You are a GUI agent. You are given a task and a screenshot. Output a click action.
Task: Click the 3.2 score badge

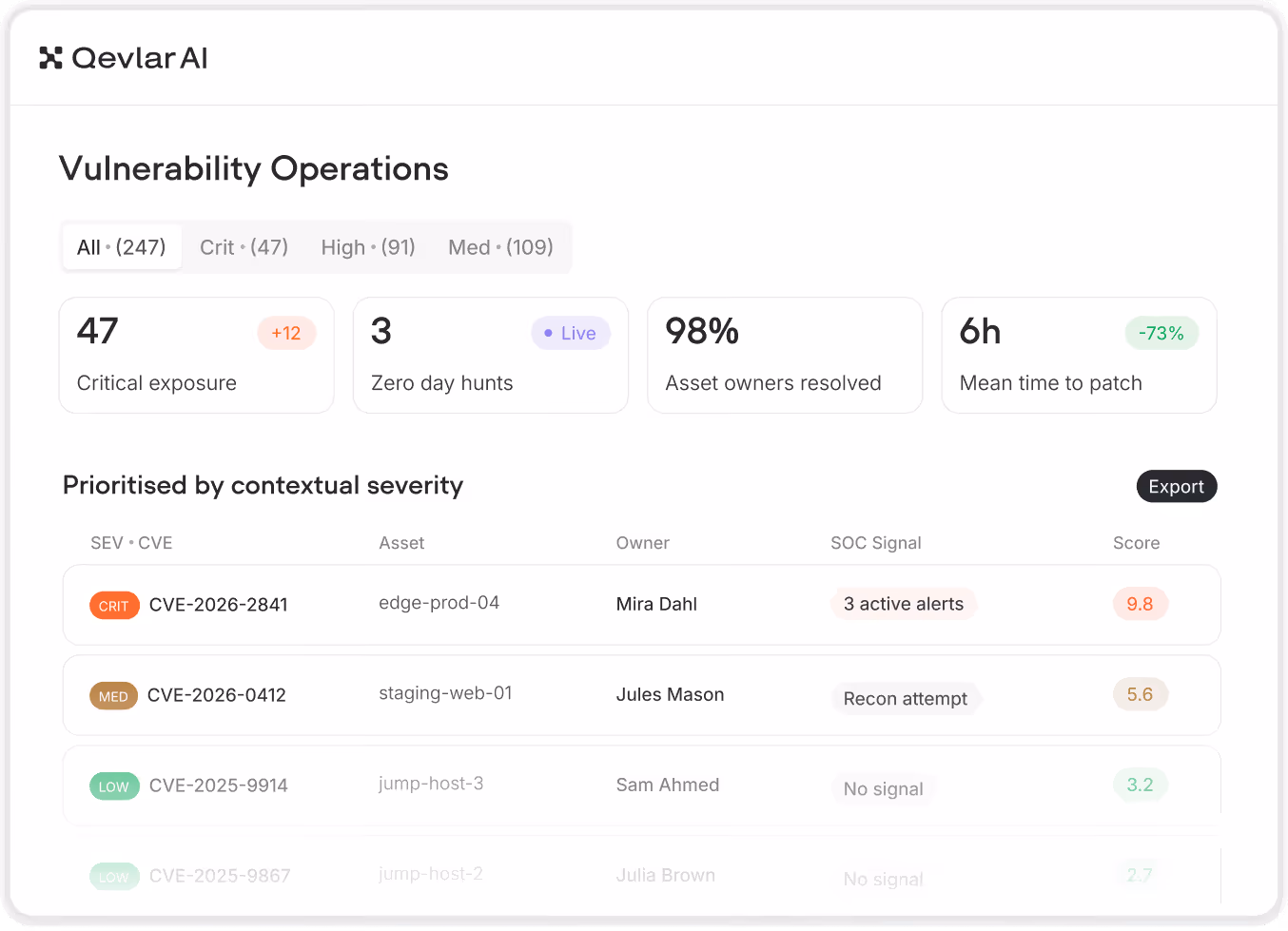coord(1140,785)
